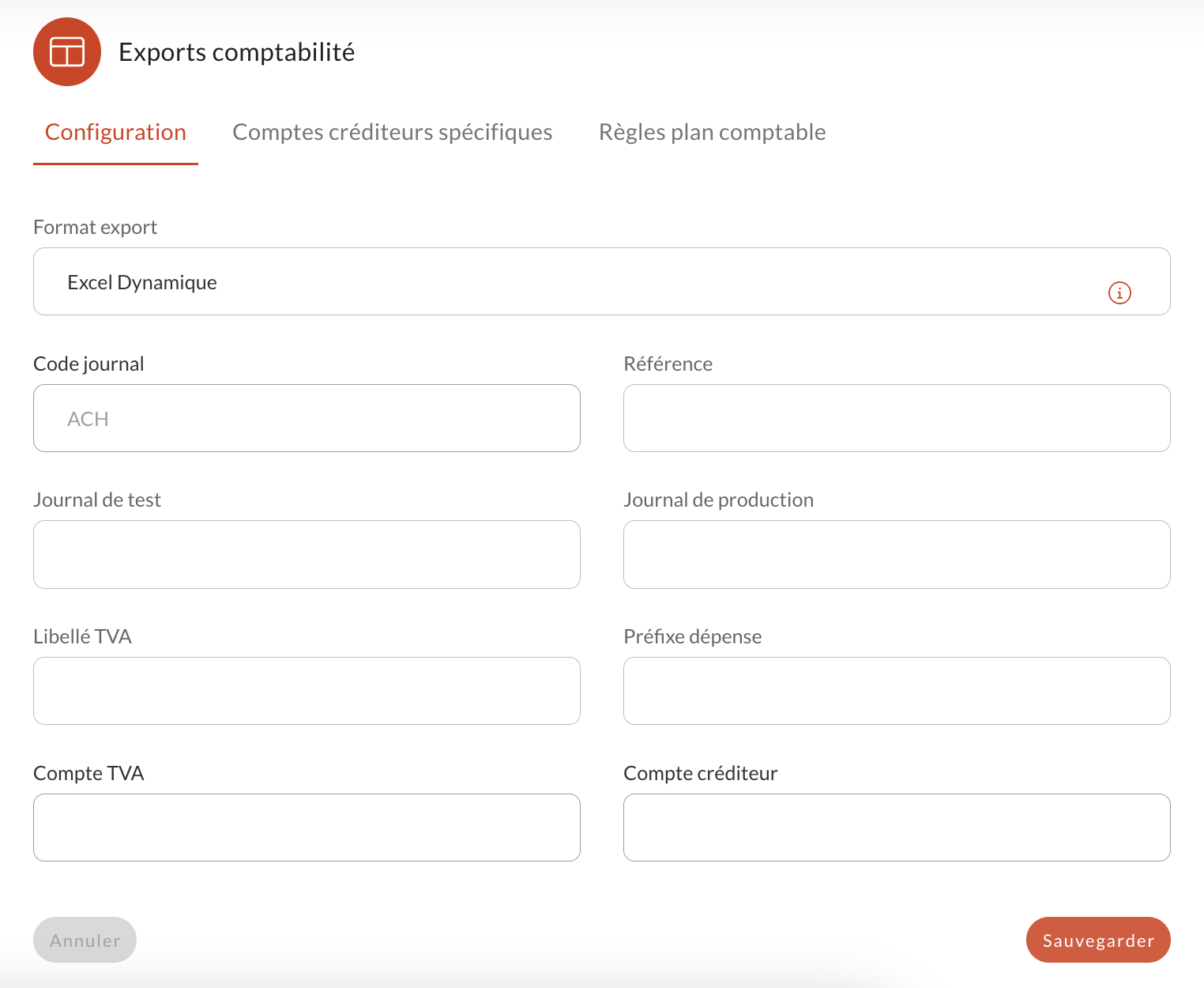Select Excel Dynamique in Format export
Viewport: 1204px width, 988px height.
point(142,281)
